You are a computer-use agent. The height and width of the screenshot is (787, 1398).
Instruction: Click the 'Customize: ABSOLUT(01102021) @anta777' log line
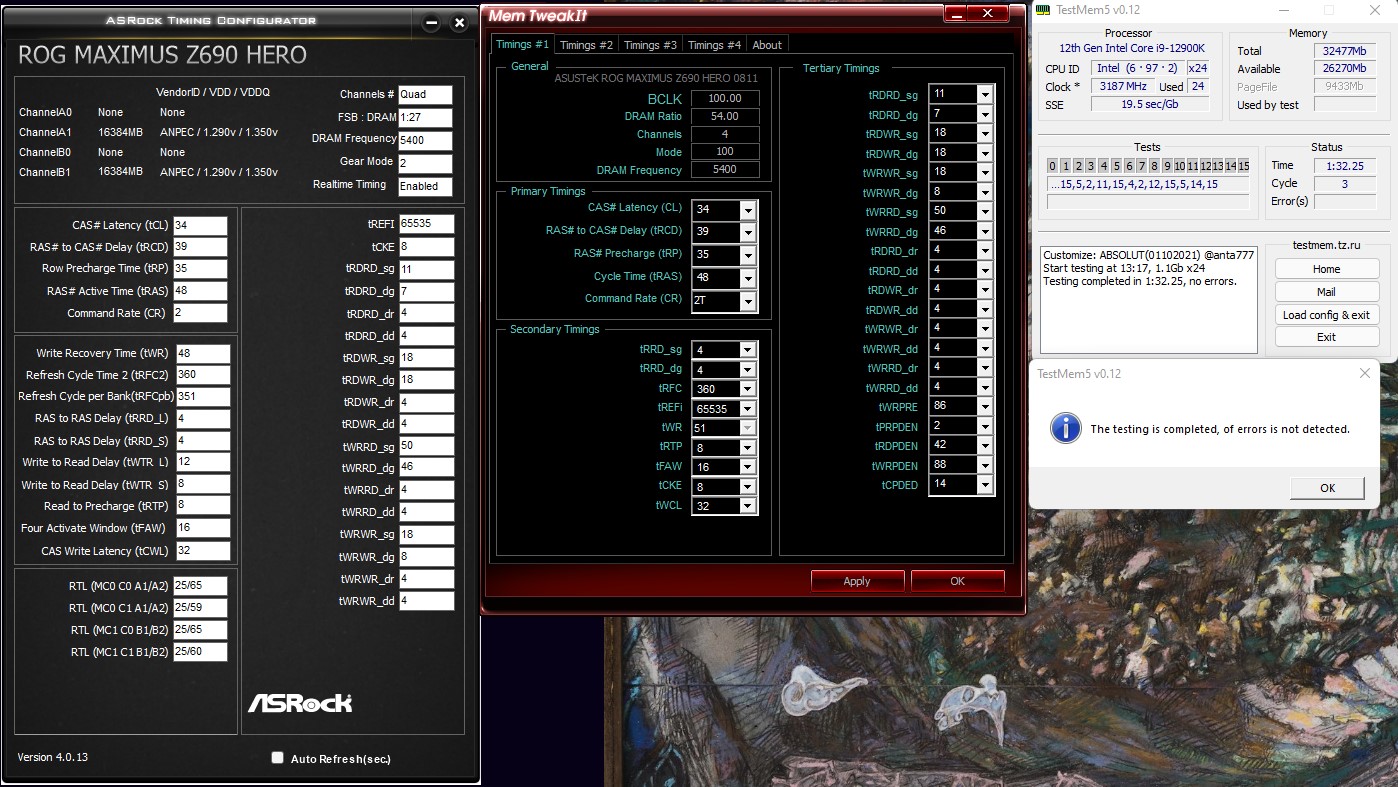(x=1148, y=255)
